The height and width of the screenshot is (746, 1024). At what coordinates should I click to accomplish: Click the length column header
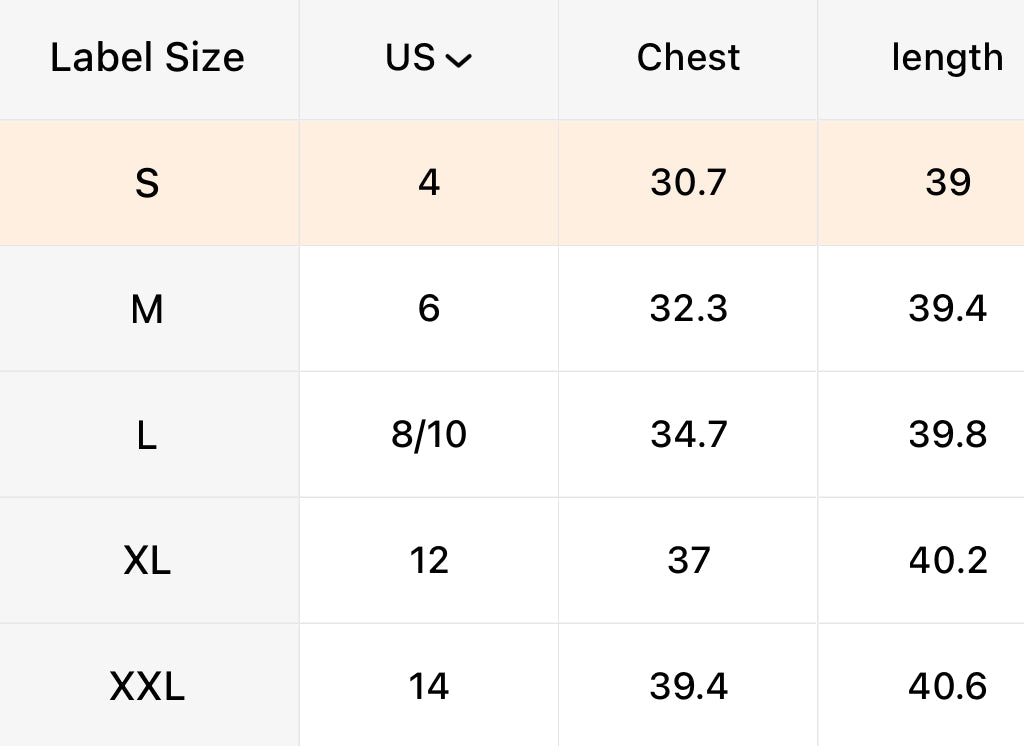tap(948, 59)
